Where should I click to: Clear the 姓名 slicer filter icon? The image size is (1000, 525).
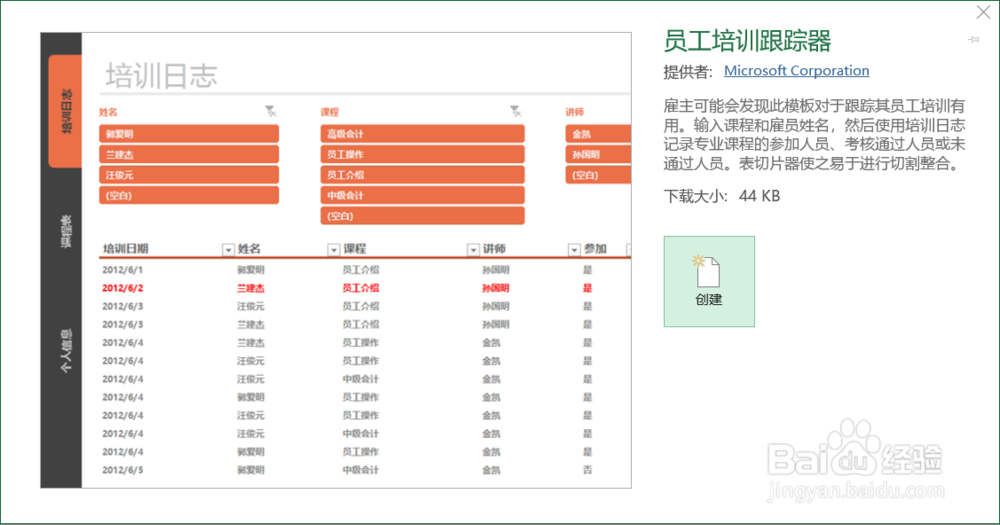click(270, 112)
